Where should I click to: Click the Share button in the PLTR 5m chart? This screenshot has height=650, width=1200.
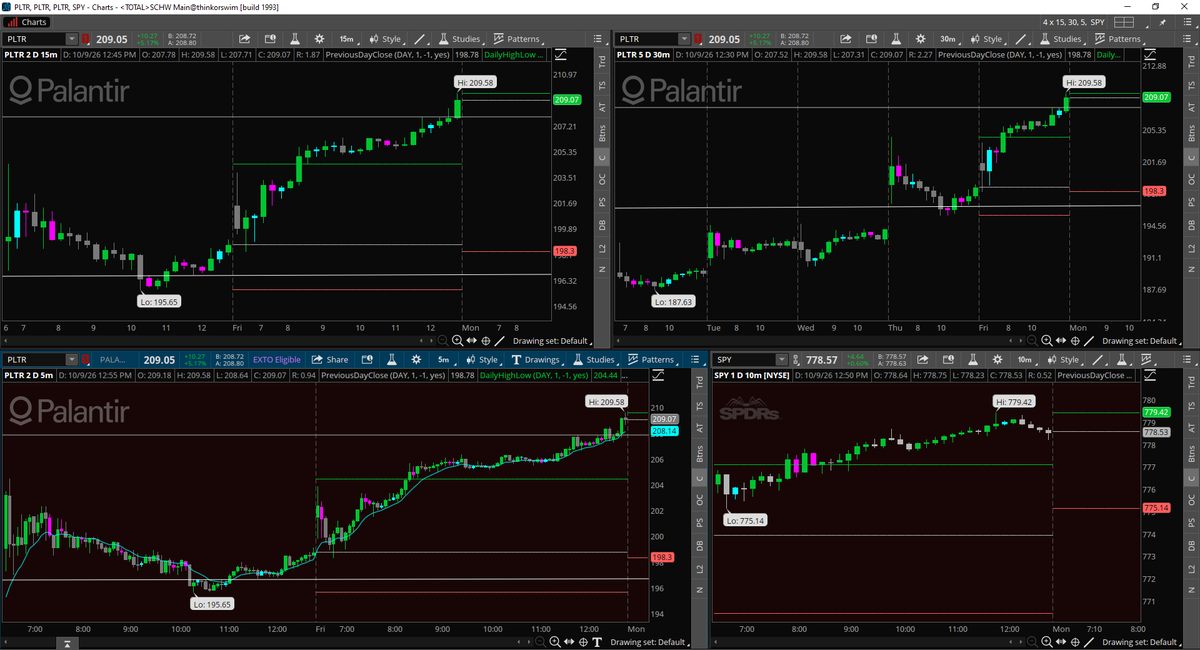330,360
